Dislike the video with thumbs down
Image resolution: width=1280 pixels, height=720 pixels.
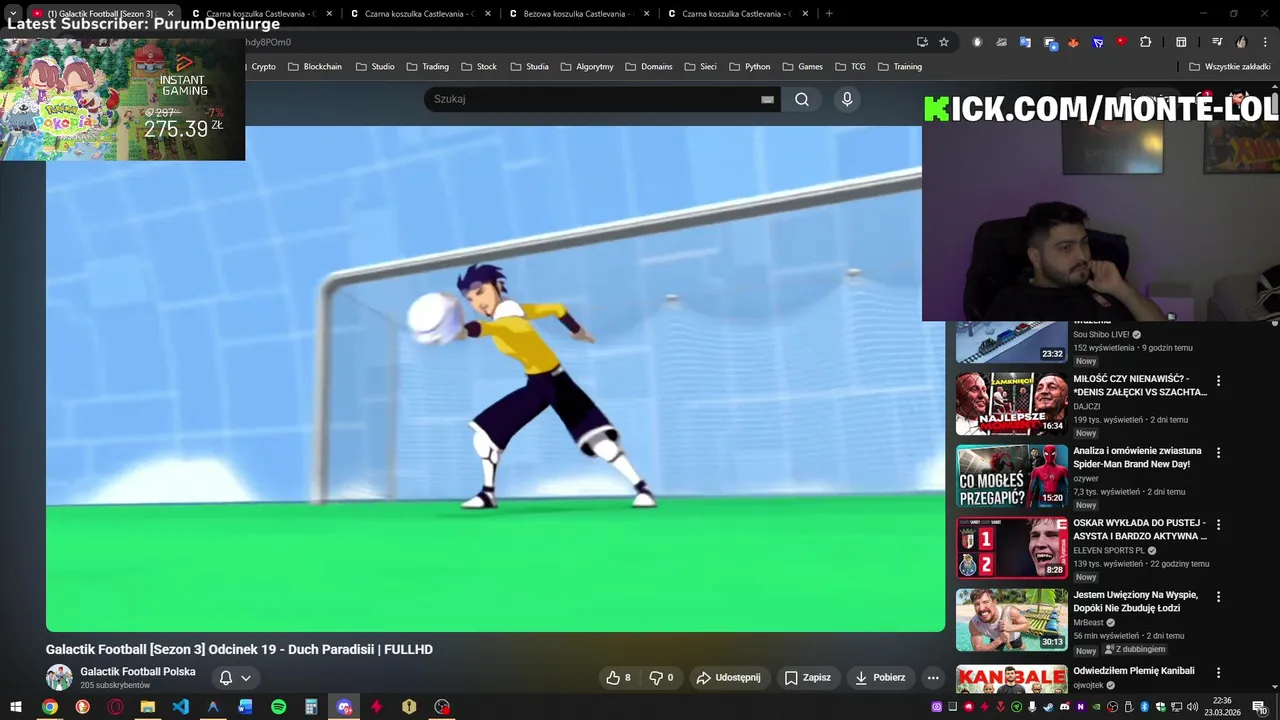pyautogui.click(x=661, y=677)
